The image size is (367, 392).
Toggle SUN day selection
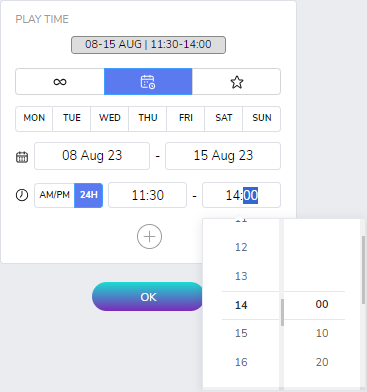262,119
